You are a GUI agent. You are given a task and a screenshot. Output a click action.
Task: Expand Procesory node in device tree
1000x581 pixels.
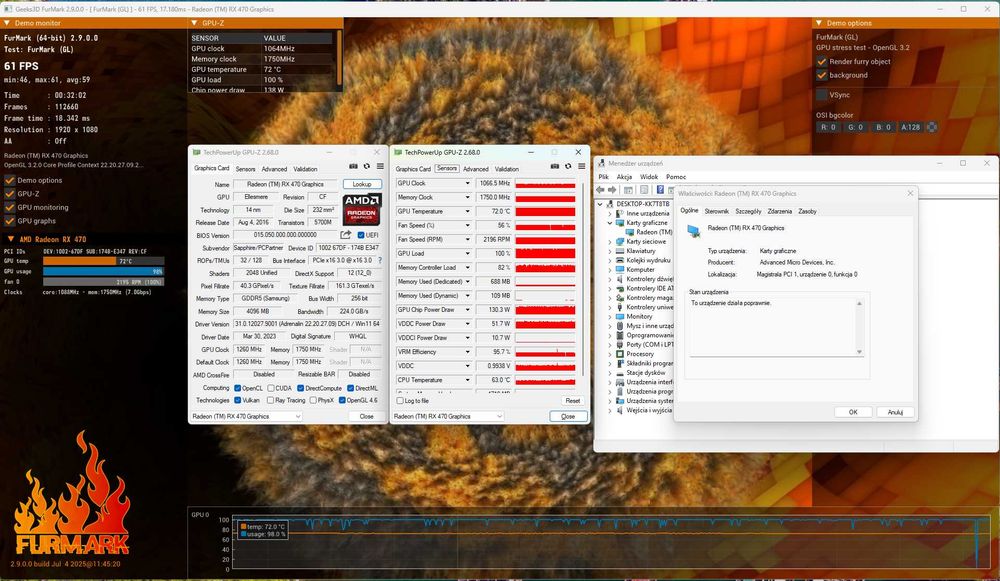(610, 354)
